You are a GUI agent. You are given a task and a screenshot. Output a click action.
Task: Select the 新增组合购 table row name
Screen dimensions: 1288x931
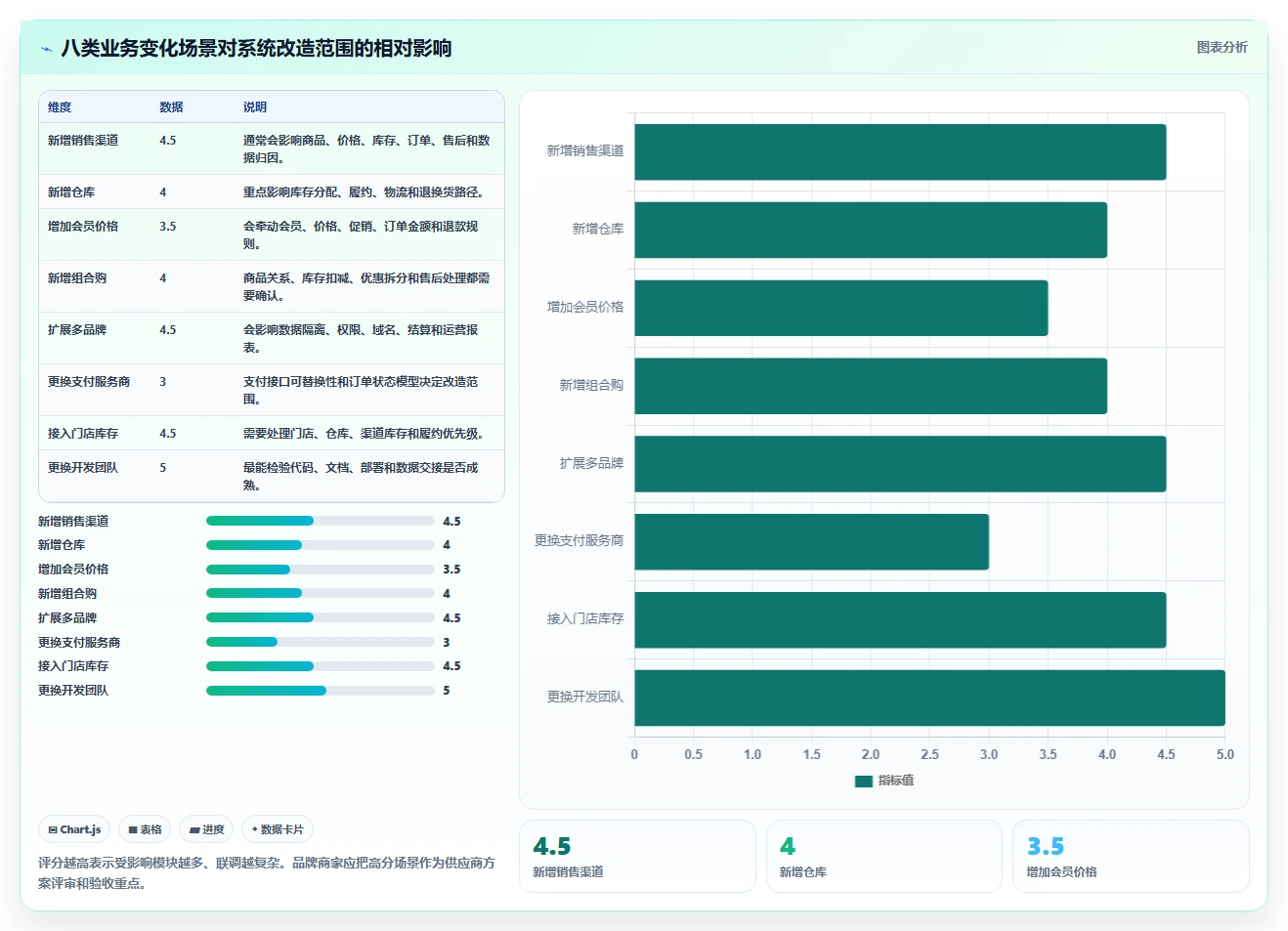pyautogui.click(x=77, y=278)
